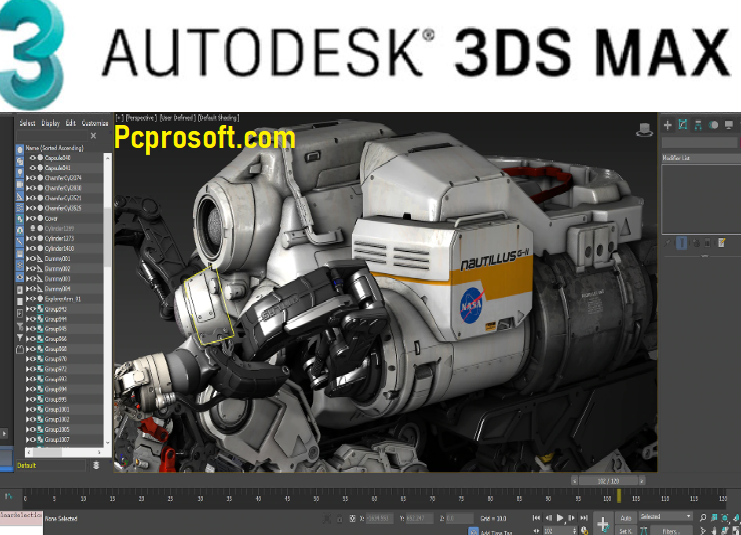Expand Group1002 tree node
Screen dimensions: 741x535
[x=27, y=419]
